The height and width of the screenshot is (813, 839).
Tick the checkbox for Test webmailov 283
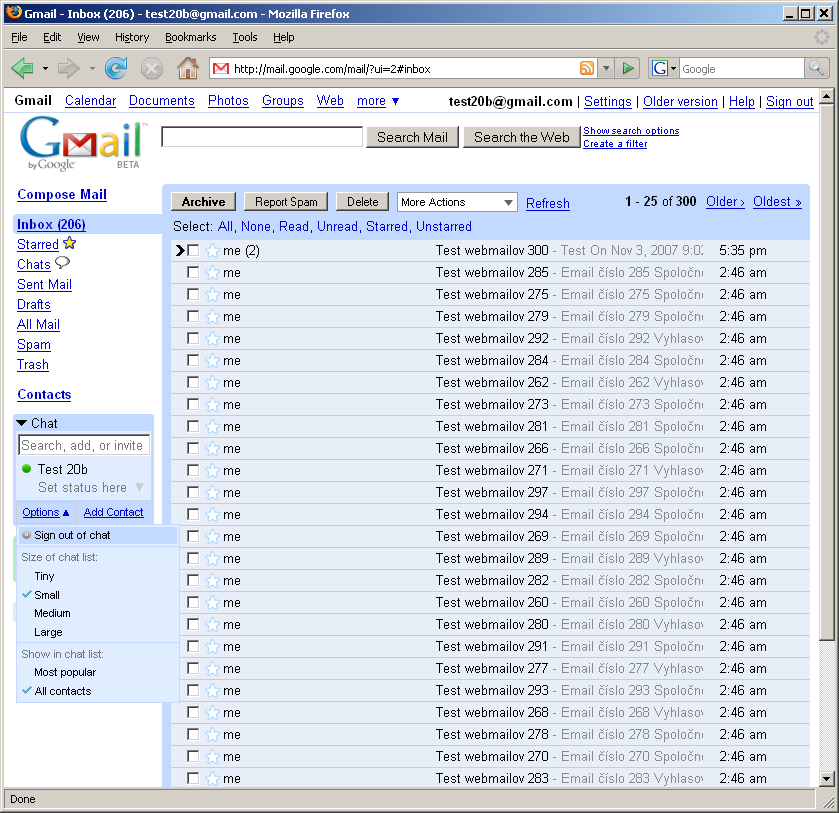[193, 778]
